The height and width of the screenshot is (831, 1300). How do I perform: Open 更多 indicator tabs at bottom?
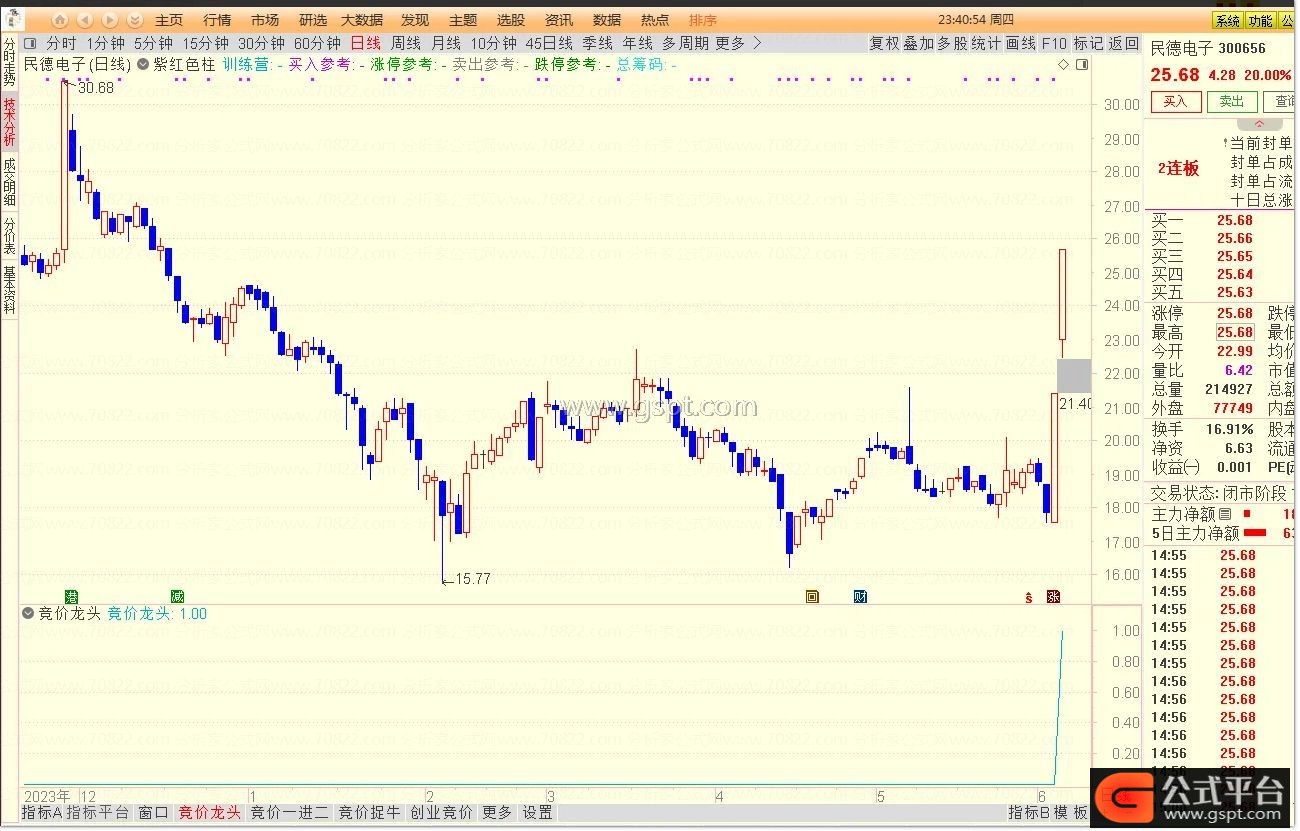[497, 812]
